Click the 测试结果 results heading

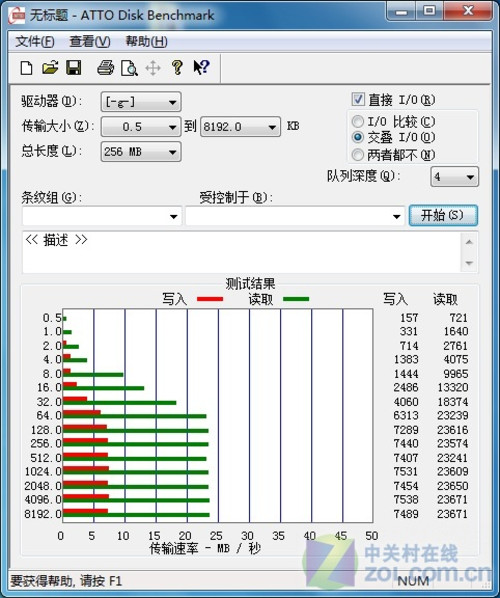coord(250,284)
